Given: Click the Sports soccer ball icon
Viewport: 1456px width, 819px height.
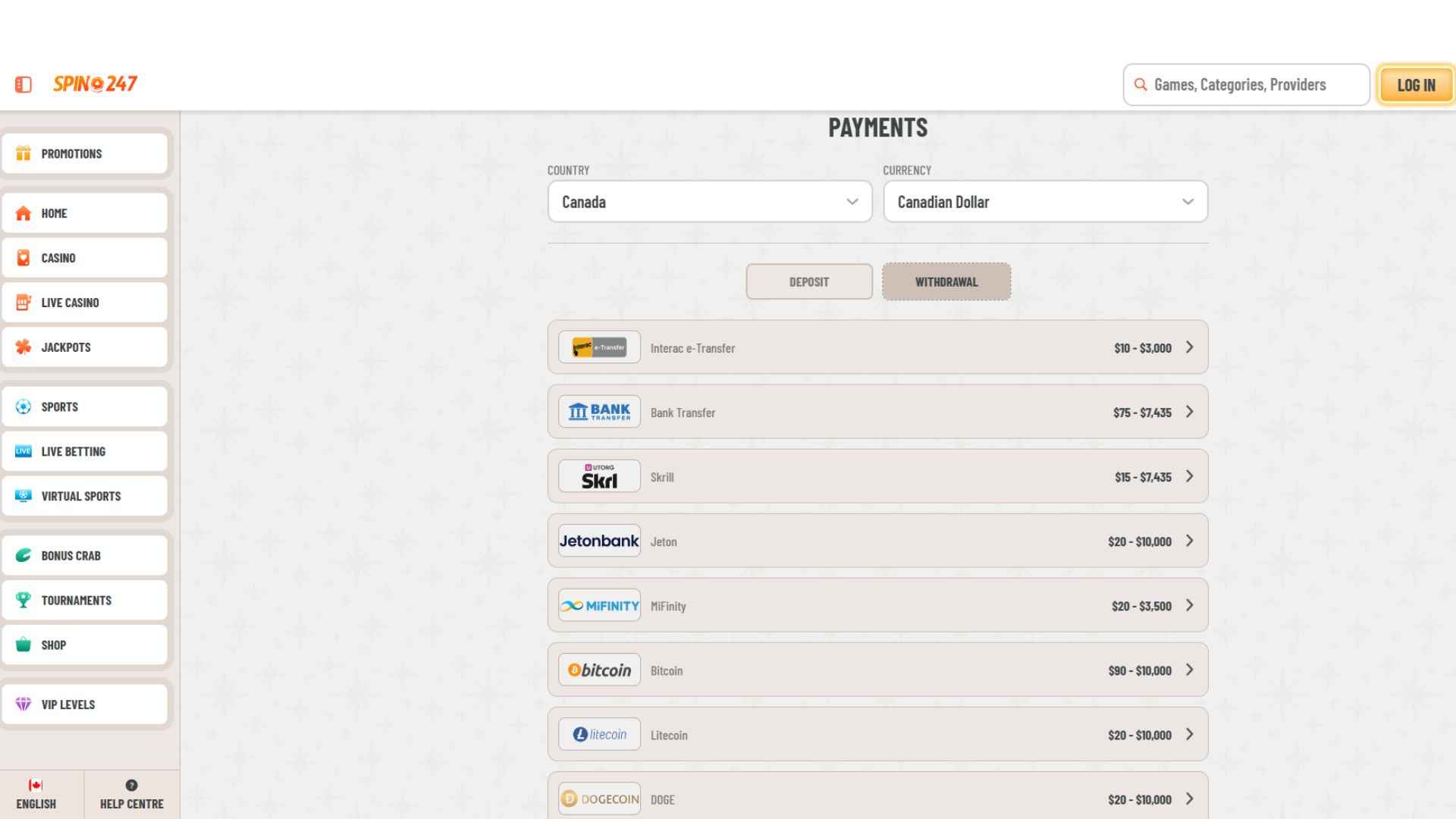Looking at the screenshot, I should (x=24, y=407).
